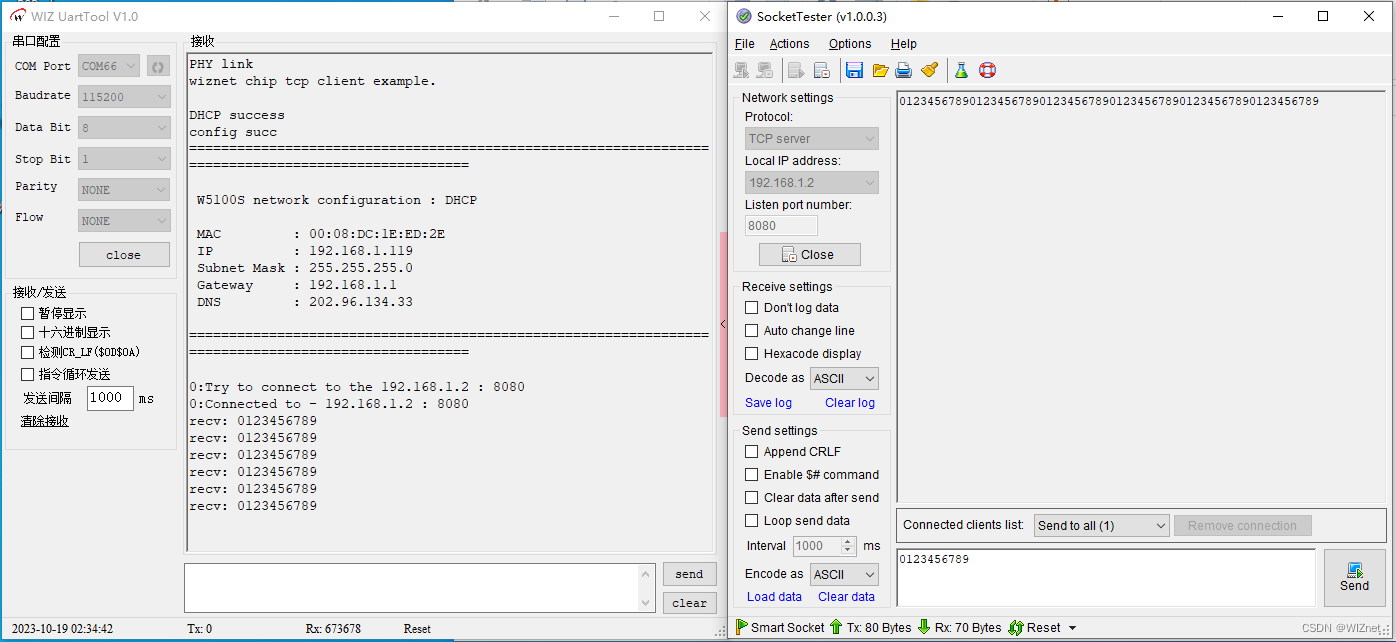Image resolution: width=1396 pixels, height=642 pixels.
Task: Open the Flow control dropdown
Action: click(x=125, y=221)
